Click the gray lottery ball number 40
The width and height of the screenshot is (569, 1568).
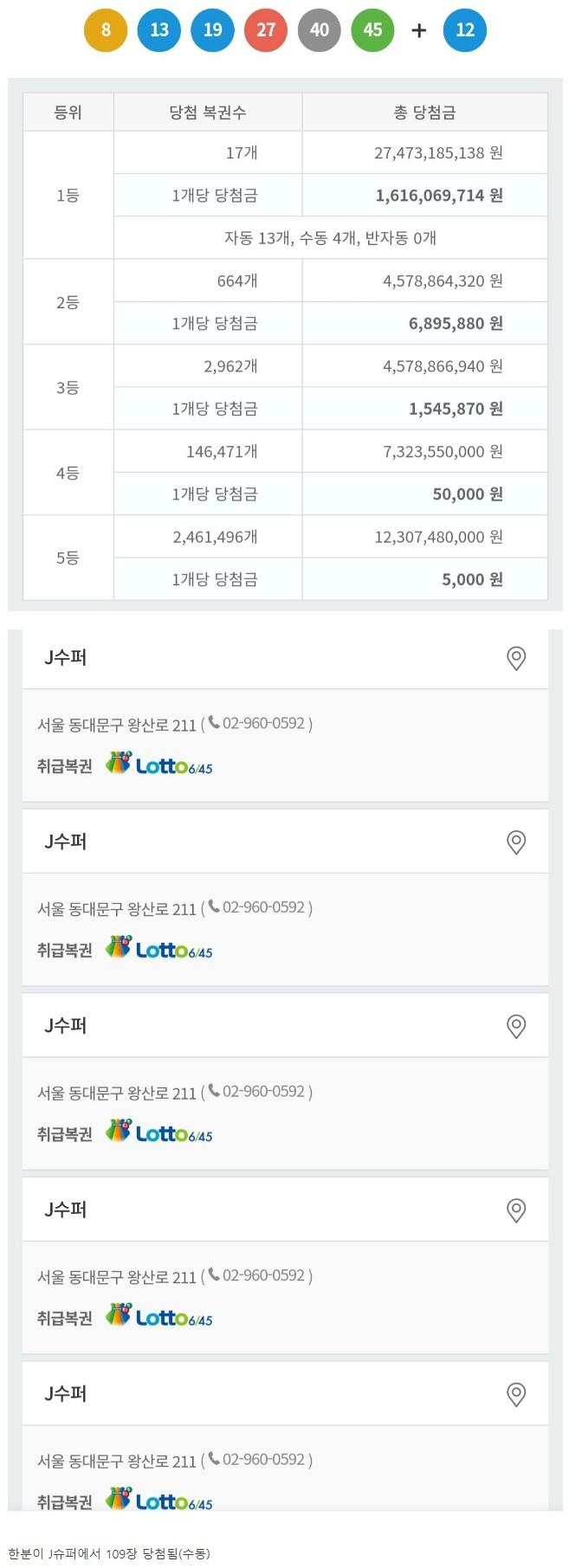point(320,30)
